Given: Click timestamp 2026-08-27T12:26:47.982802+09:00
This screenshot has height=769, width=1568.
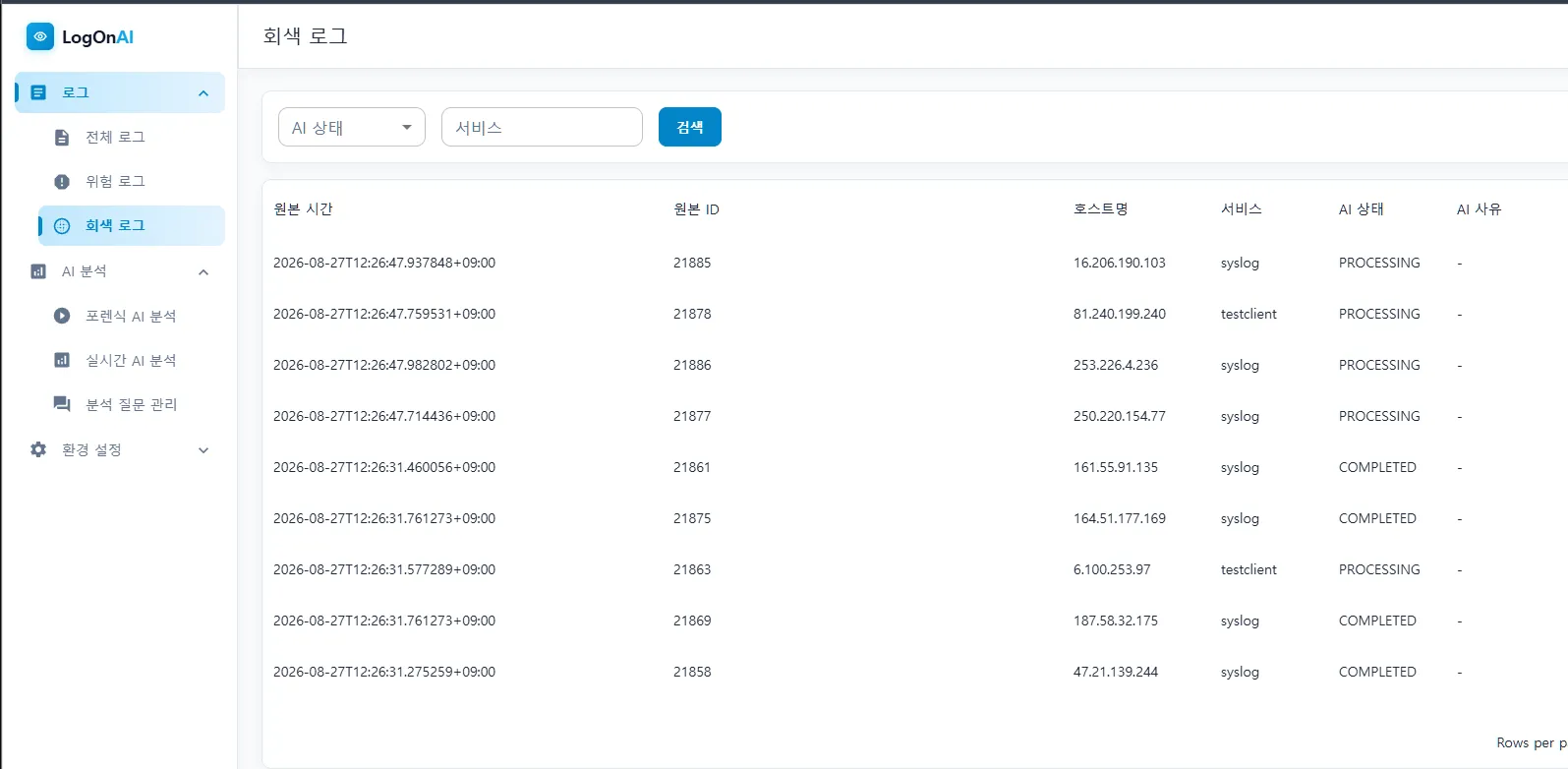Looking at the screenshot, I should (x=384, y=365).
